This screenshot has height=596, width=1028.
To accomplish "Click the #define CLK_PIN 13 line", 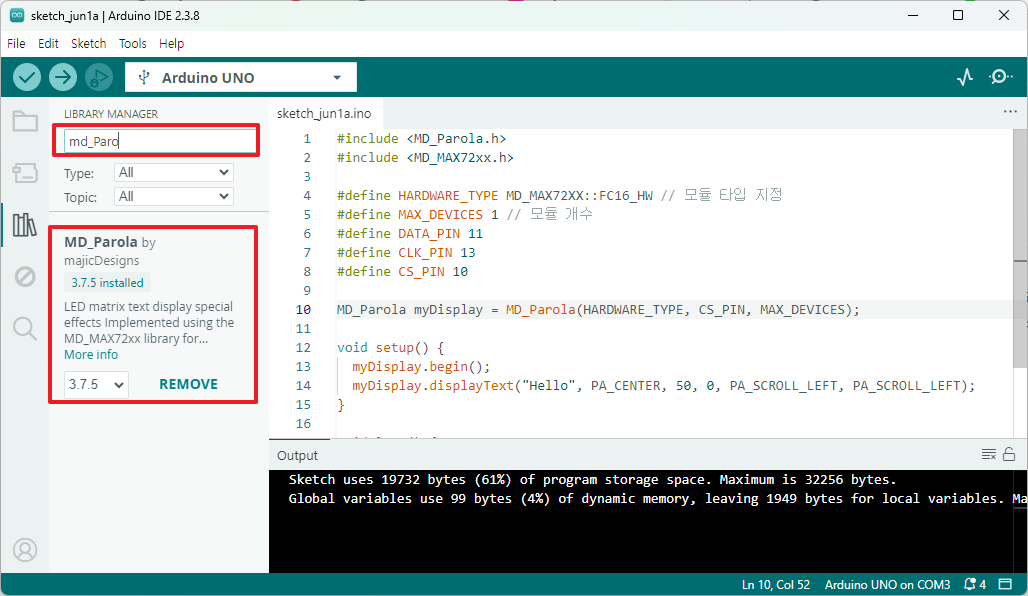I will pos(406,252).
